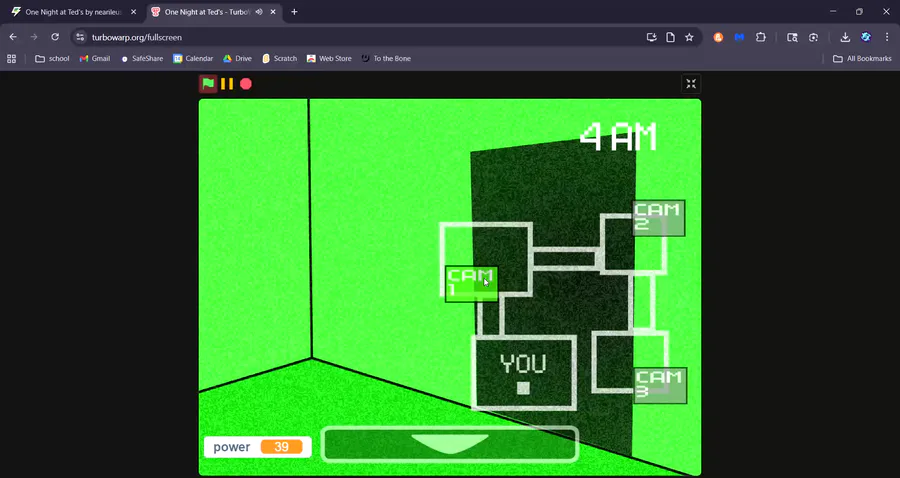Go back to the previous page
The width and height of the screenshot is (900, 478).
(x=13, y=37)
